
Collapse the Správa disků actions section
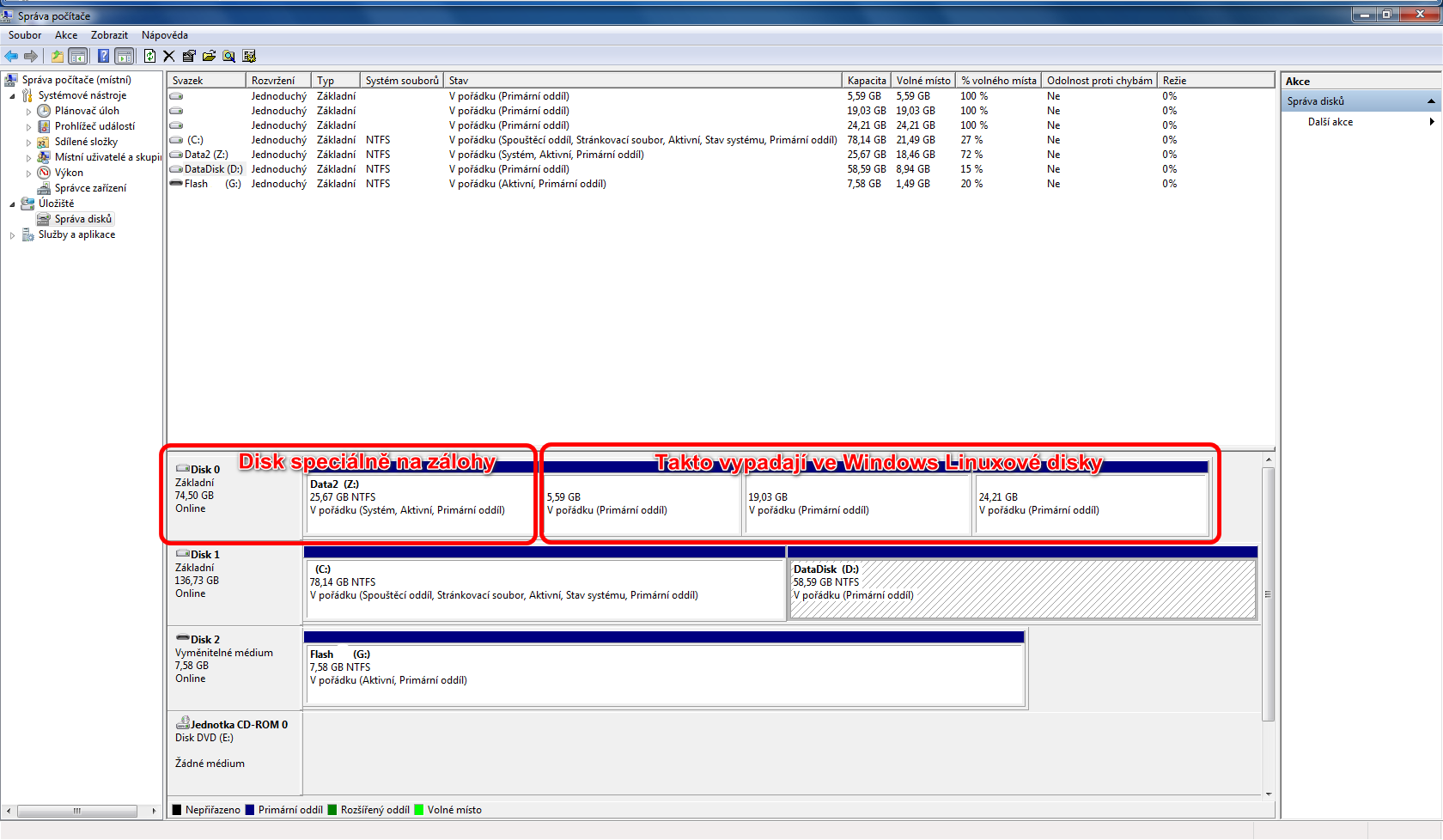click(1431, 101)
